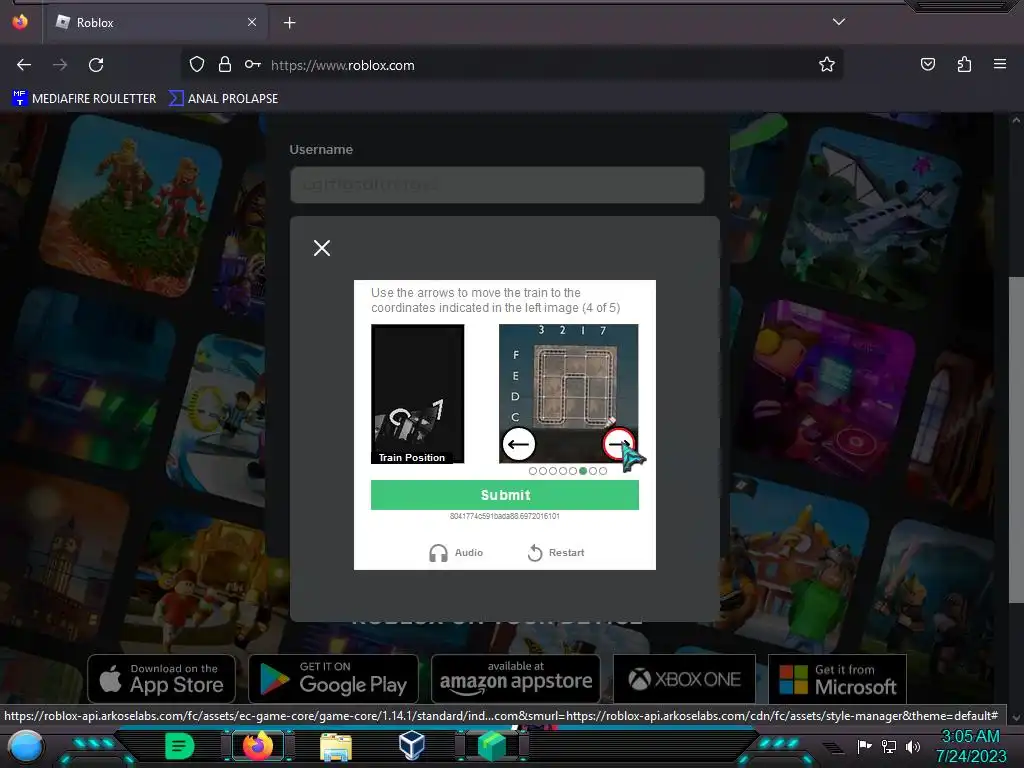Open the Amazon Appstore badge

click(x=516, y=679)
